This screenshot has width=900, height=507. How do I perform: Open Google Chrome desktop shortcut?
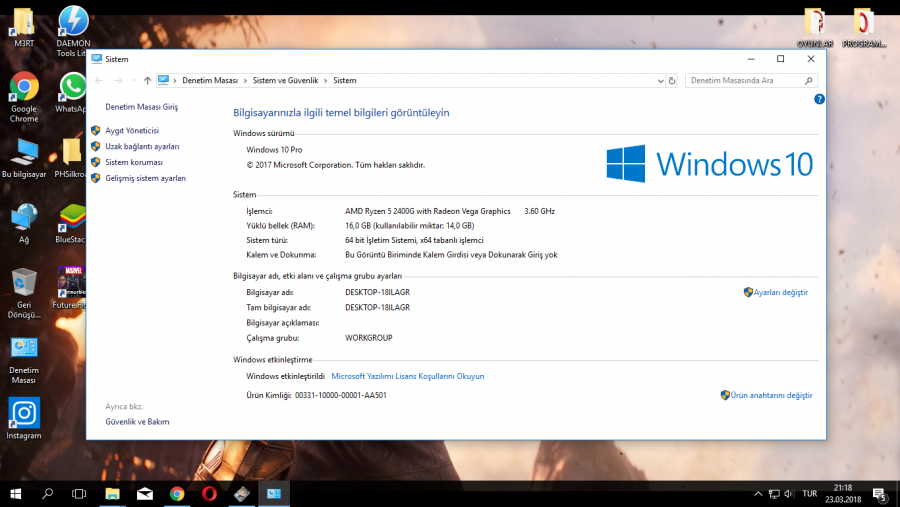point(24,97)
